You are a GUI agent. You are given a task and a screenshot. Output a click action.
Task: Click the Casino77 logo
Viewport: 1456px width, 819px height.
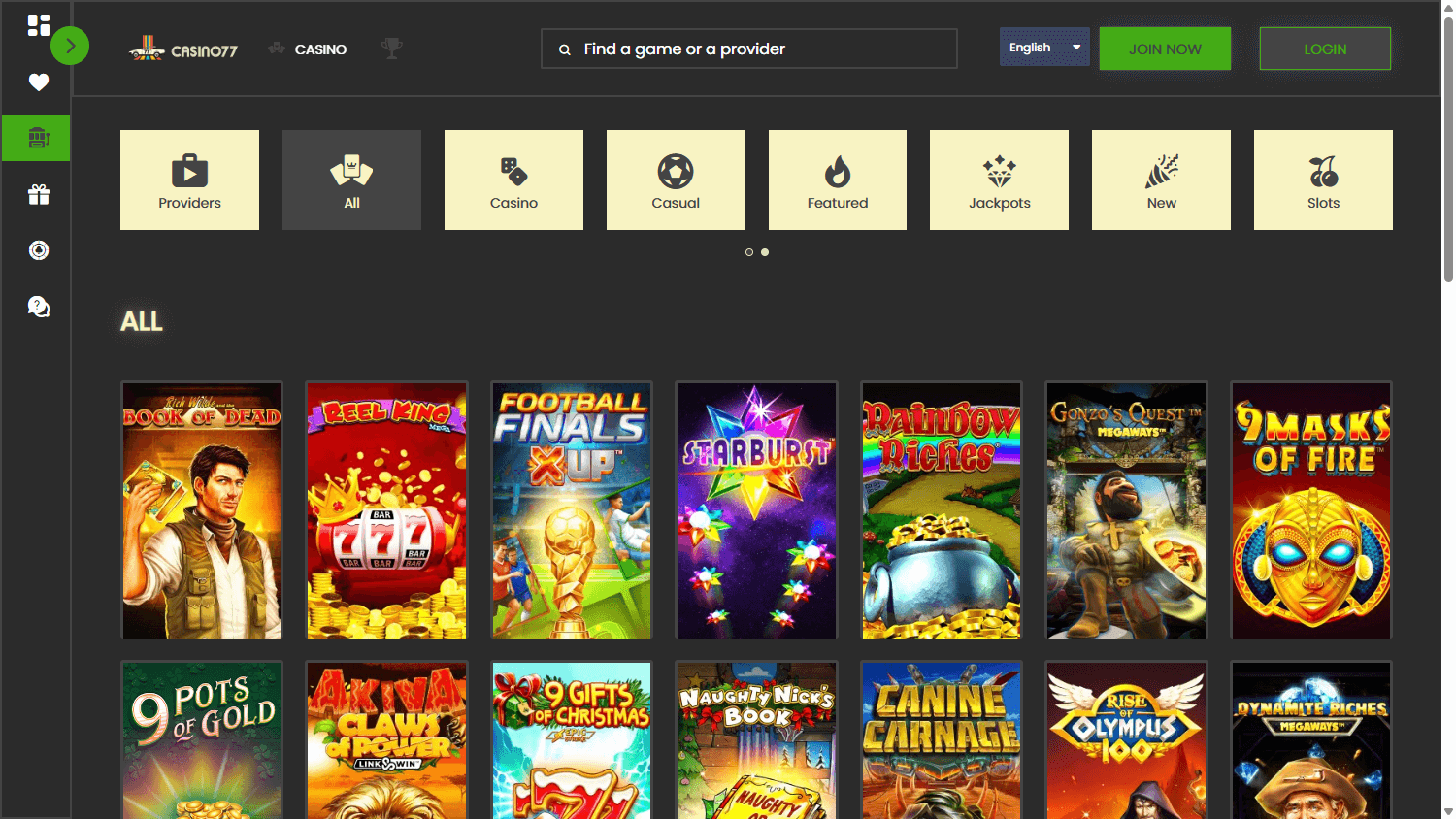pyautogui.click(x=183, y=48)
